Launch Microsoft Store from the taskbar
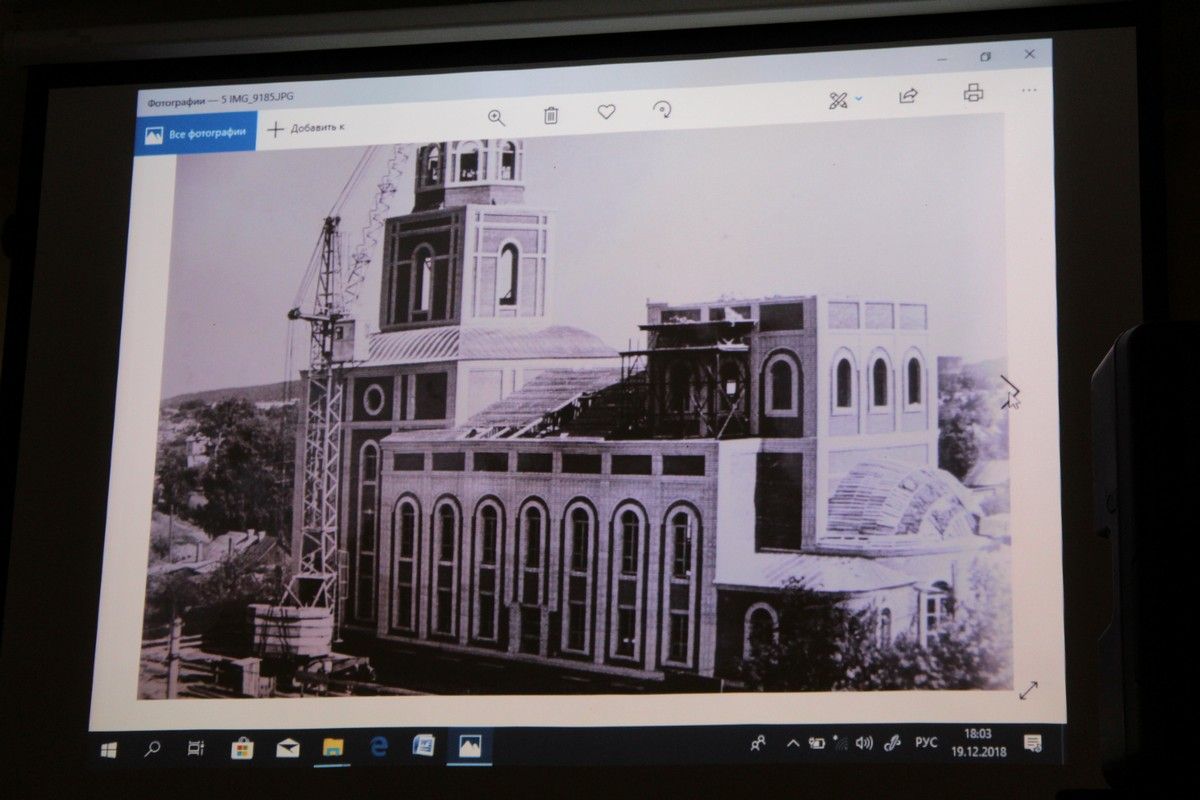1200x800 pixels. pyautogui.click(x=241, y=748)
